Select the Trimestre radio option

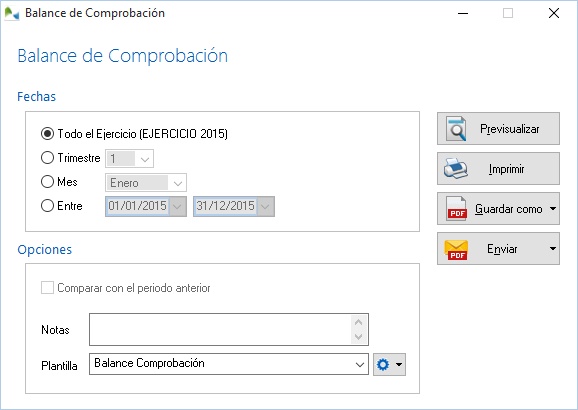point(47,158)
